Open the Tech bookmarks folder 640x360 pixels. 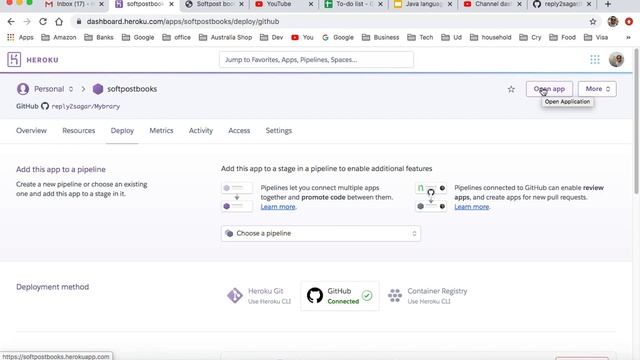(x=420, y=37)
